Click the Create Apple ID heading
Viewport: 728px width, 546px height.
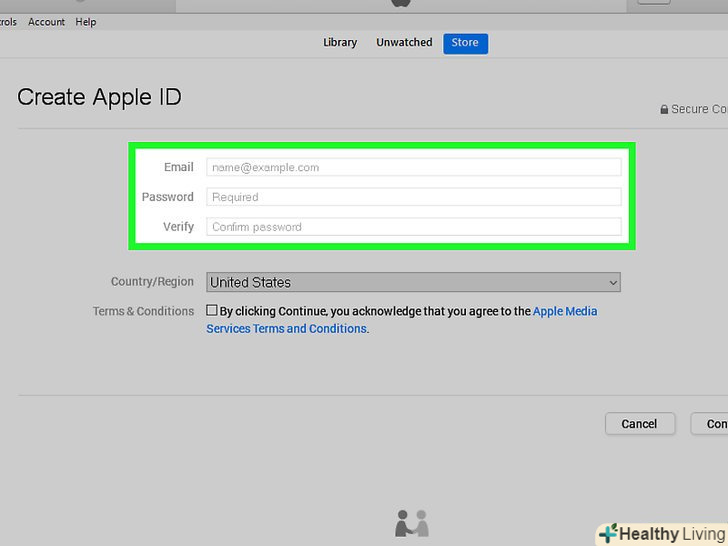coord(99,98)
